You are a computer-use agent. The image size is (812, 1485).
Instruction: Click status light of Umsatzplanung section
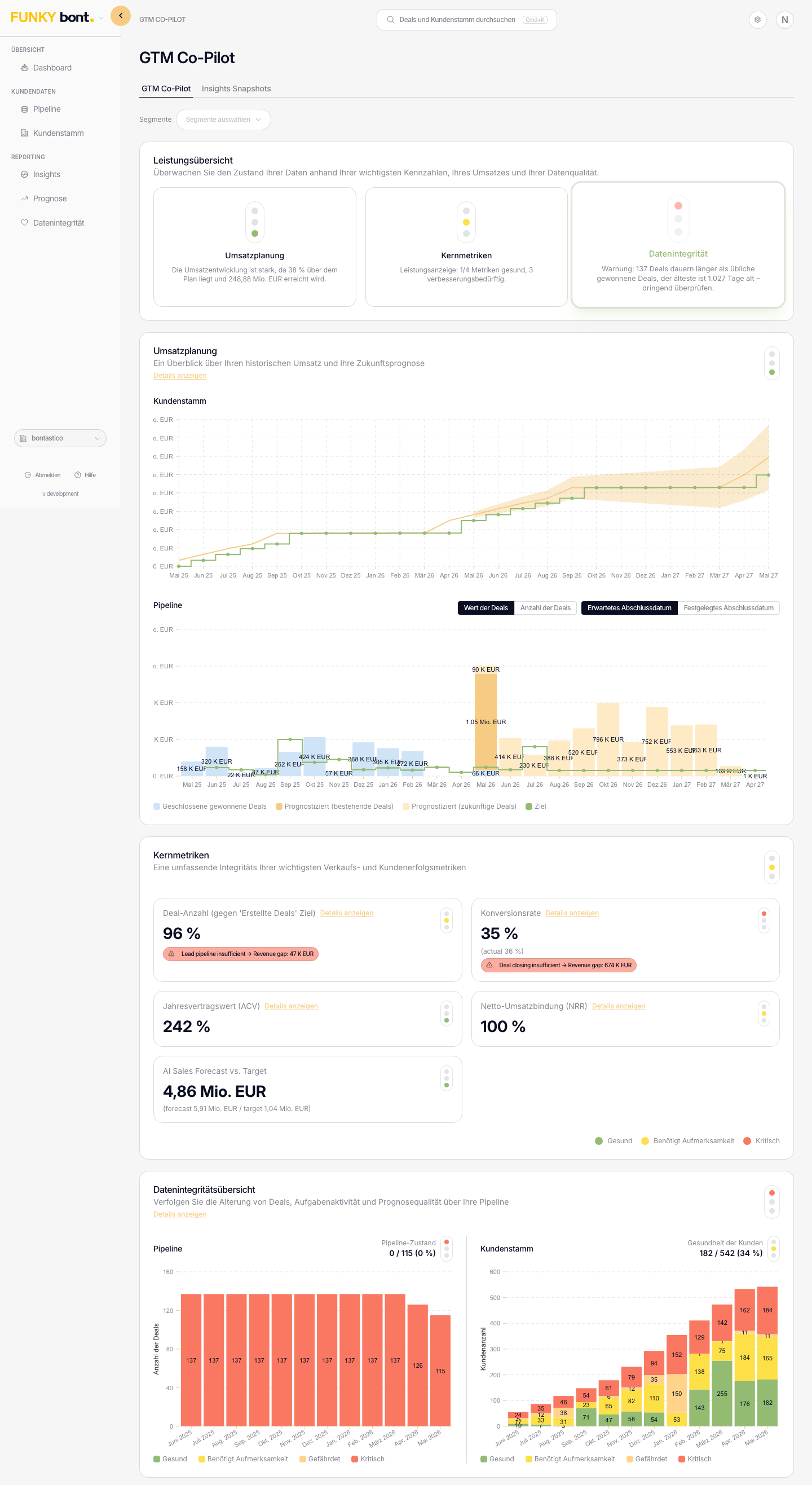pyautogui.click(x=771, y=363)
